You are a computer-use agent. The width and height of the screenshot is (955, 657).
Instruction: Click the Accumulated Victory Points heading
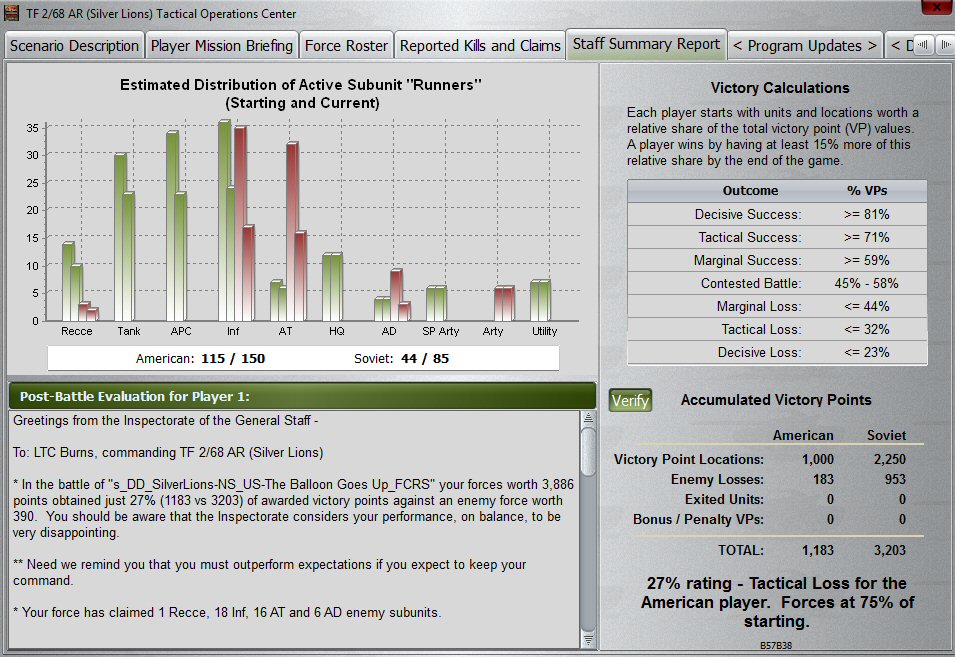tap(776, 400)
